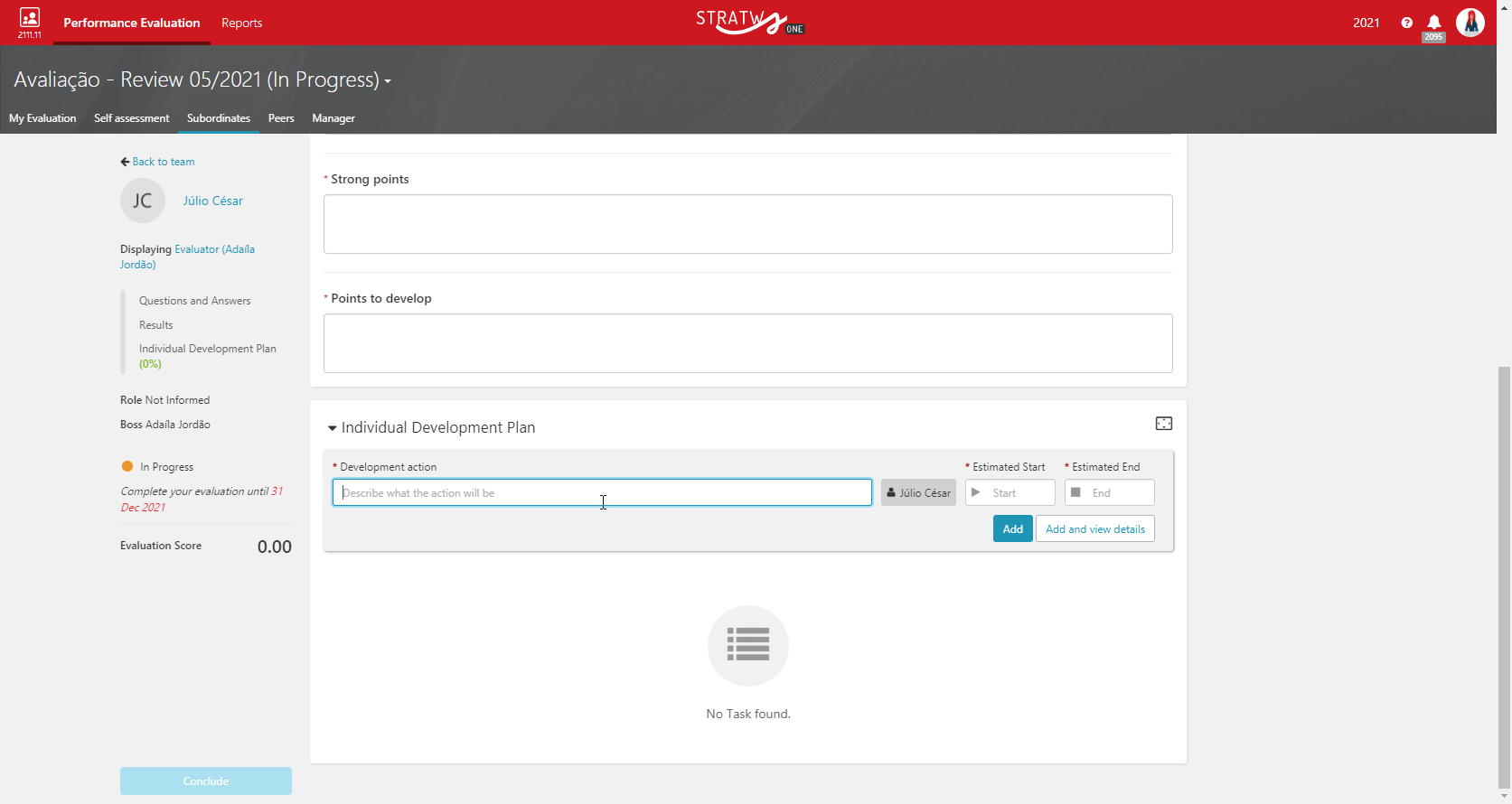Click the In Progress status label
Image resolution: width=1512 pixels, height=804 pixels.
167,467
